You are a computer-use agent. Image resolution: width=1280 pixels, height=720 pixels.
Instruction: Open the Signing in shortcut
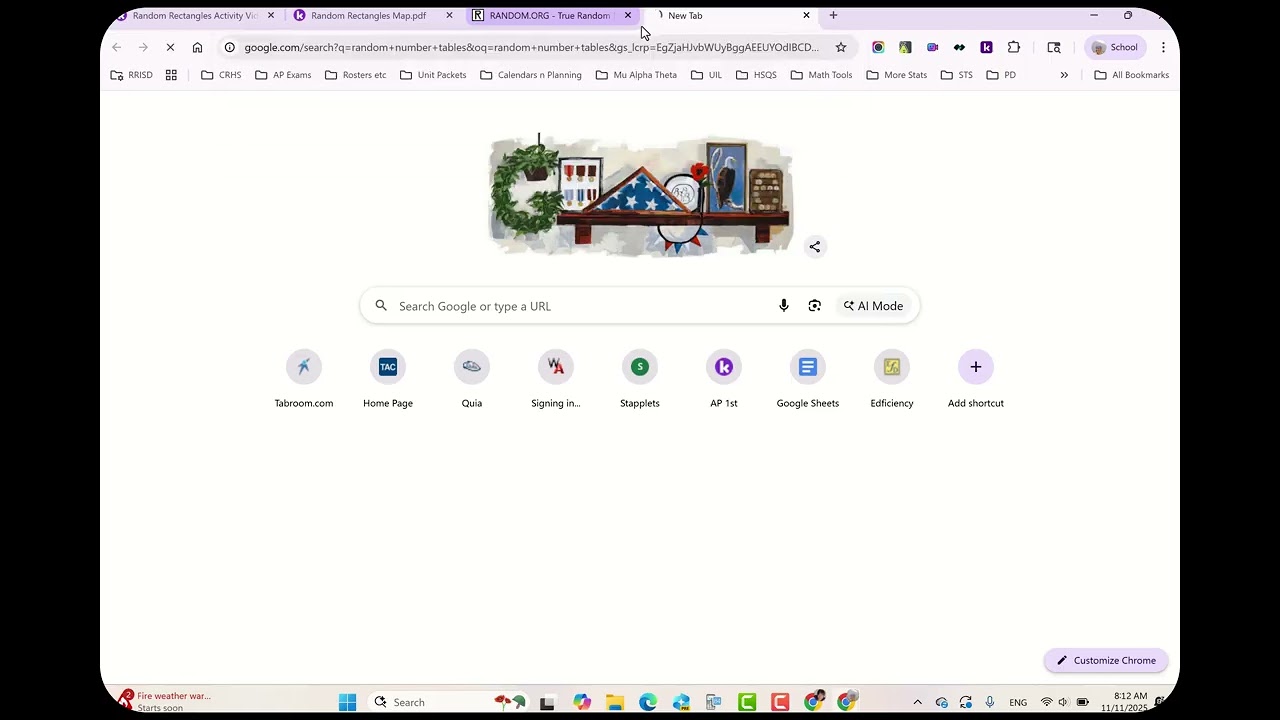[556, 380]
